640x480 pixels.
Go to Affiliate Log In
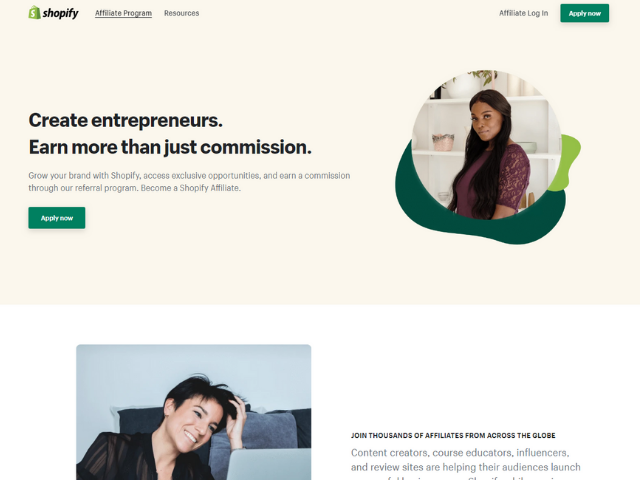point(523,13)
